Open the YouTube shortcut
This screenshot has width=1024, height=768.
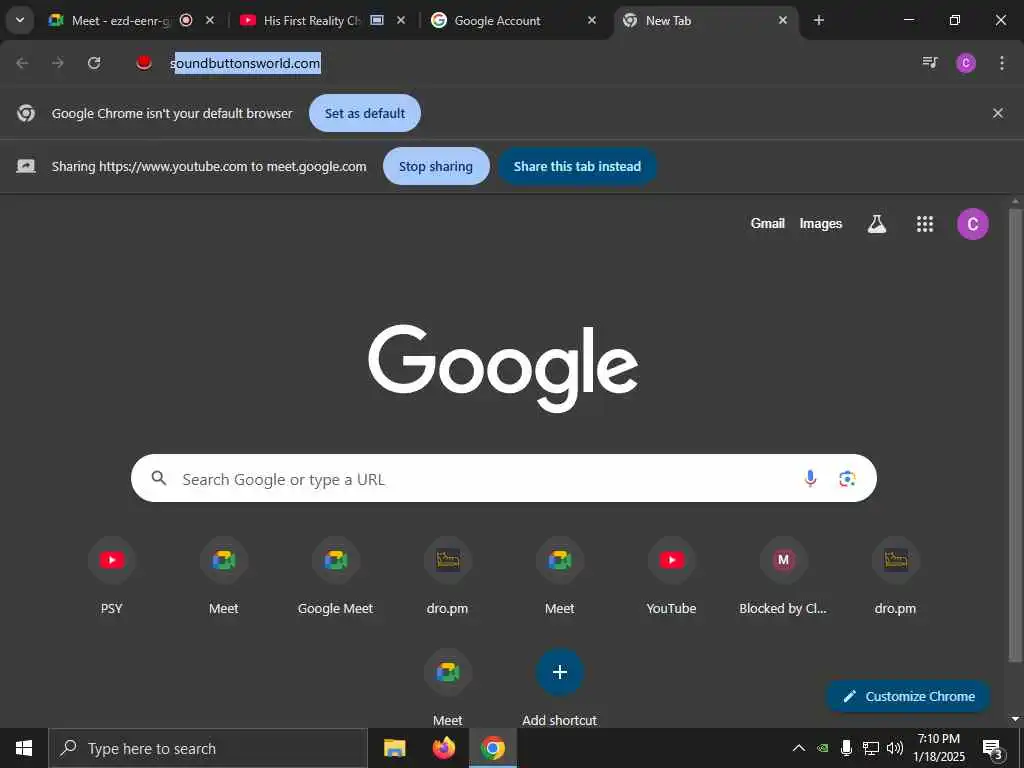point(671,577)
